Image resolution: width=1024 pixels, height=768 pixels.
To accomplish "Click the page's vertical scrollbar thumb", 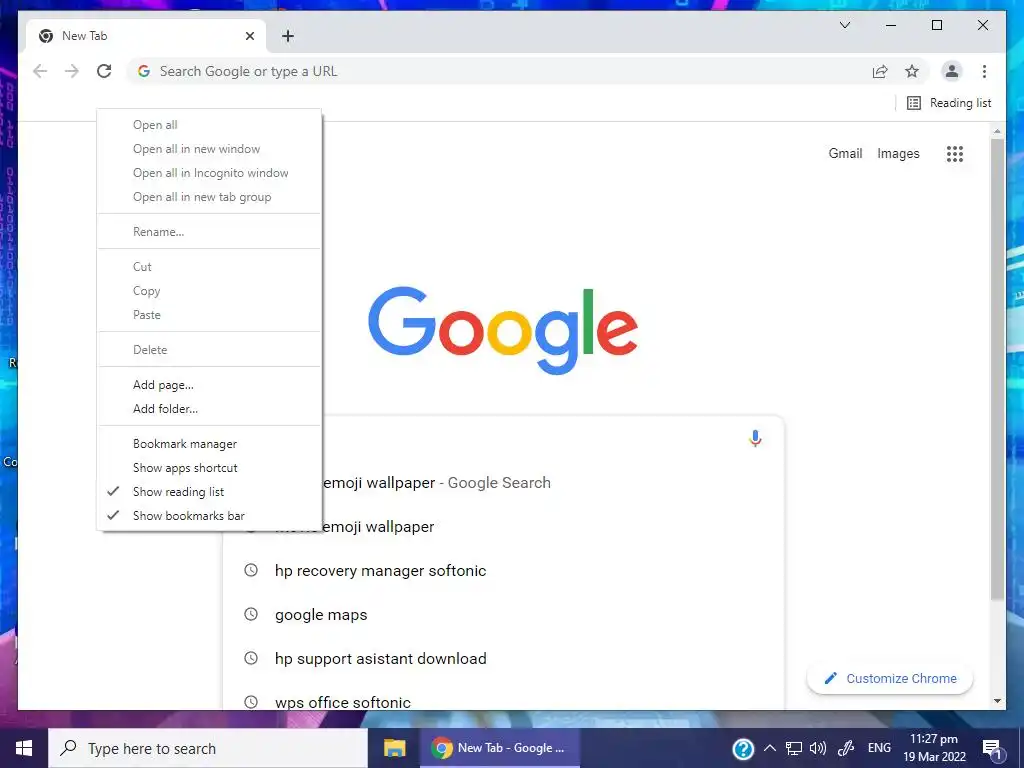I will (997, 369).
